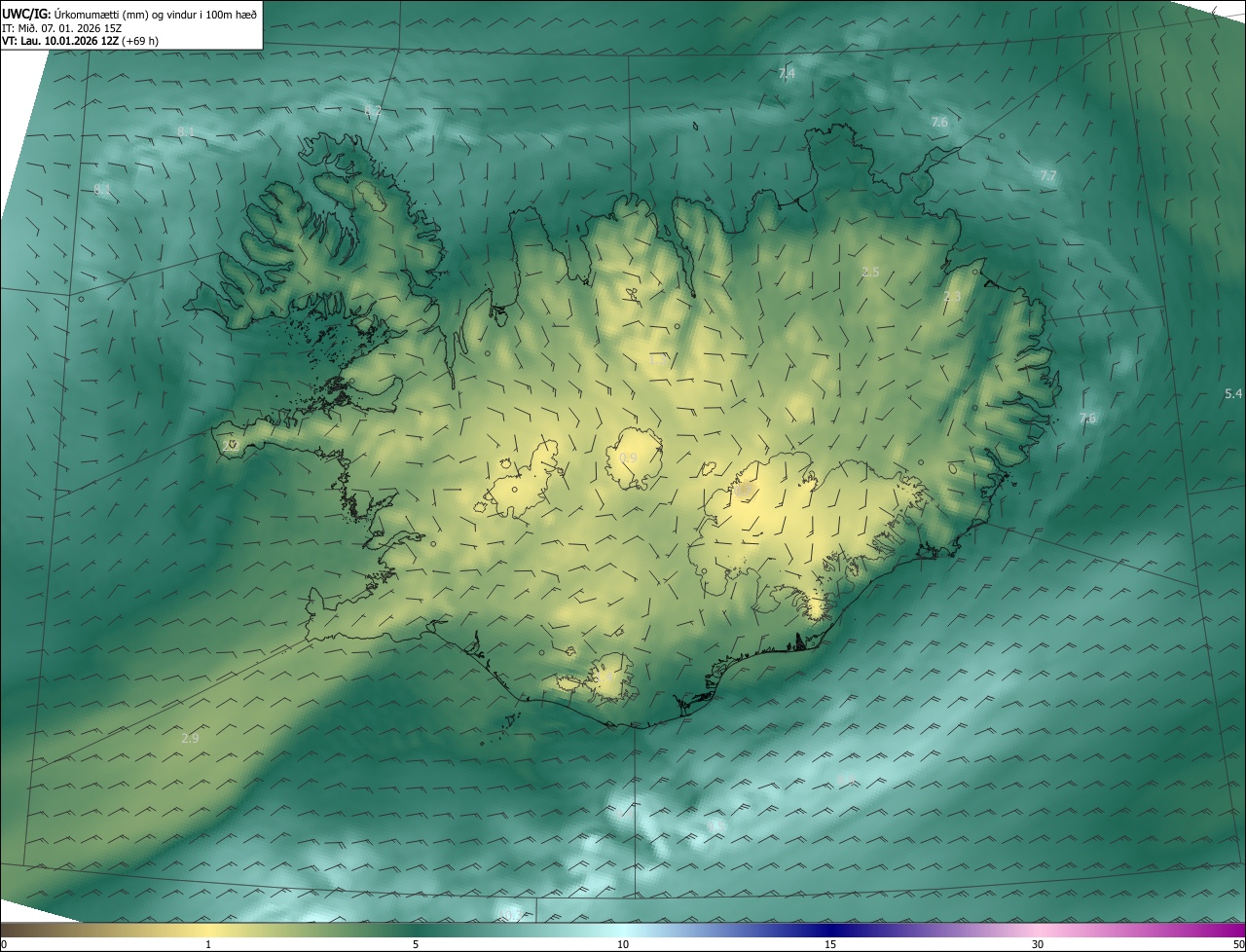Click the '1' tick on the color scale
The height and width of the screenshot is (952, 1246).
pos(208,944)
